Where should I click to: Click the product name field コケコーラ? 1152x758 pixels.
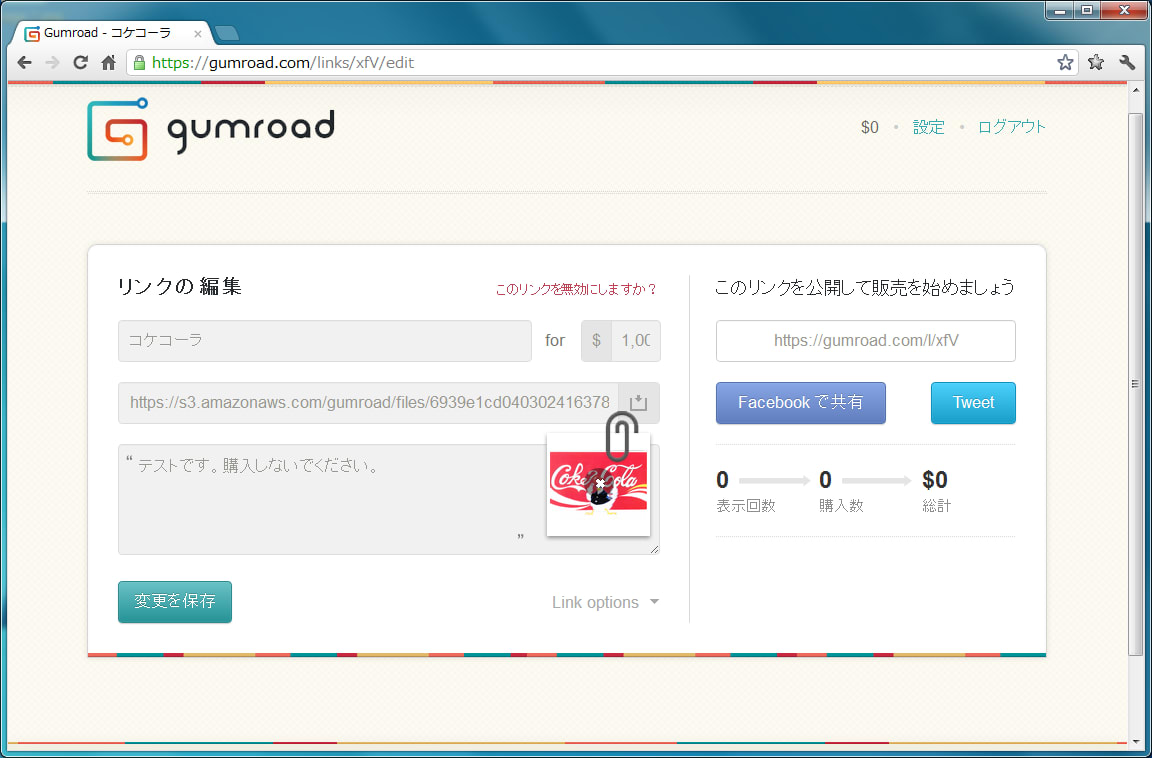(x=324, y=341)
